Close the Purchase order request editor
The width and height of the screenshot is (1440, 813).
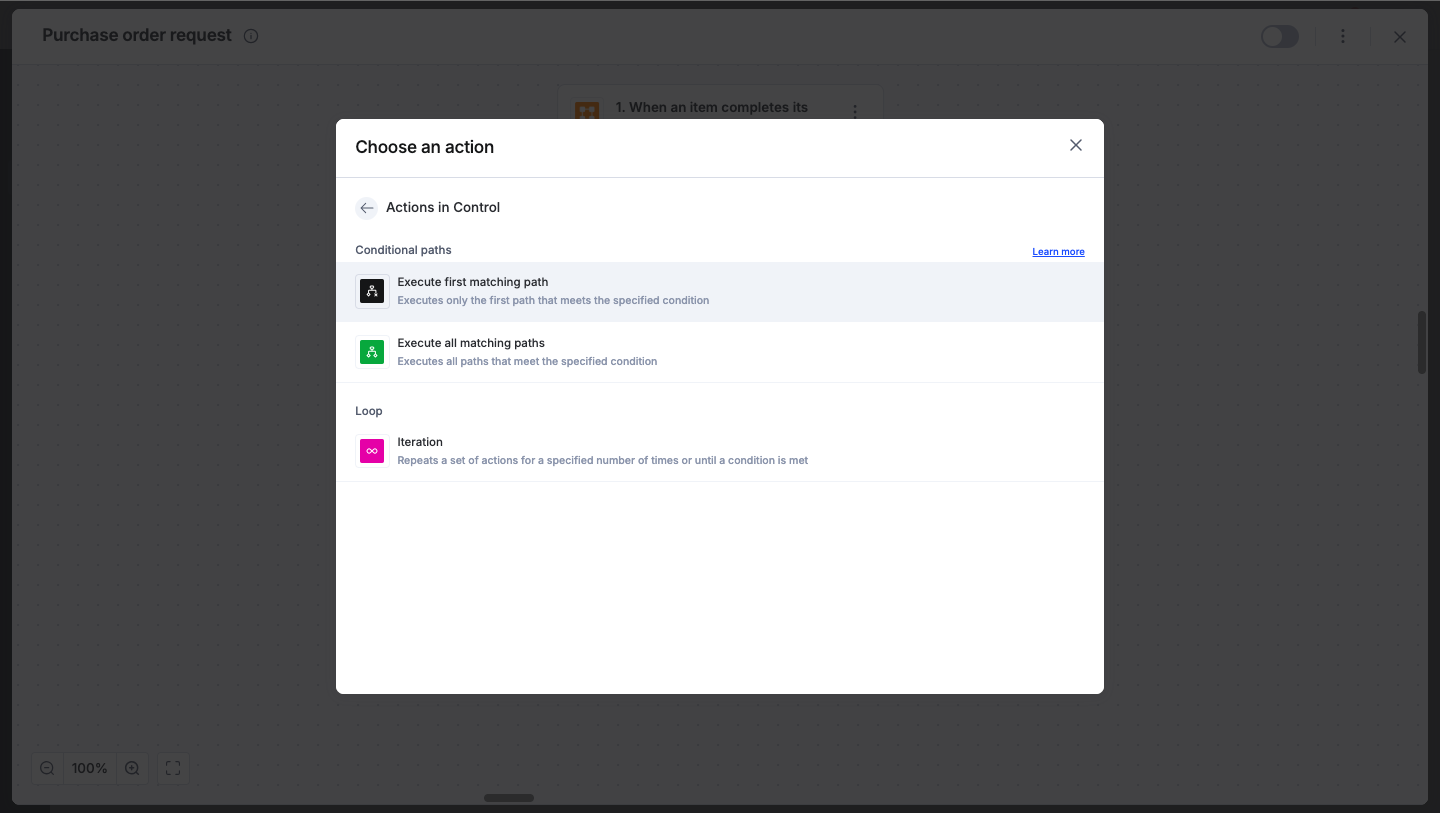point(1400,37)
